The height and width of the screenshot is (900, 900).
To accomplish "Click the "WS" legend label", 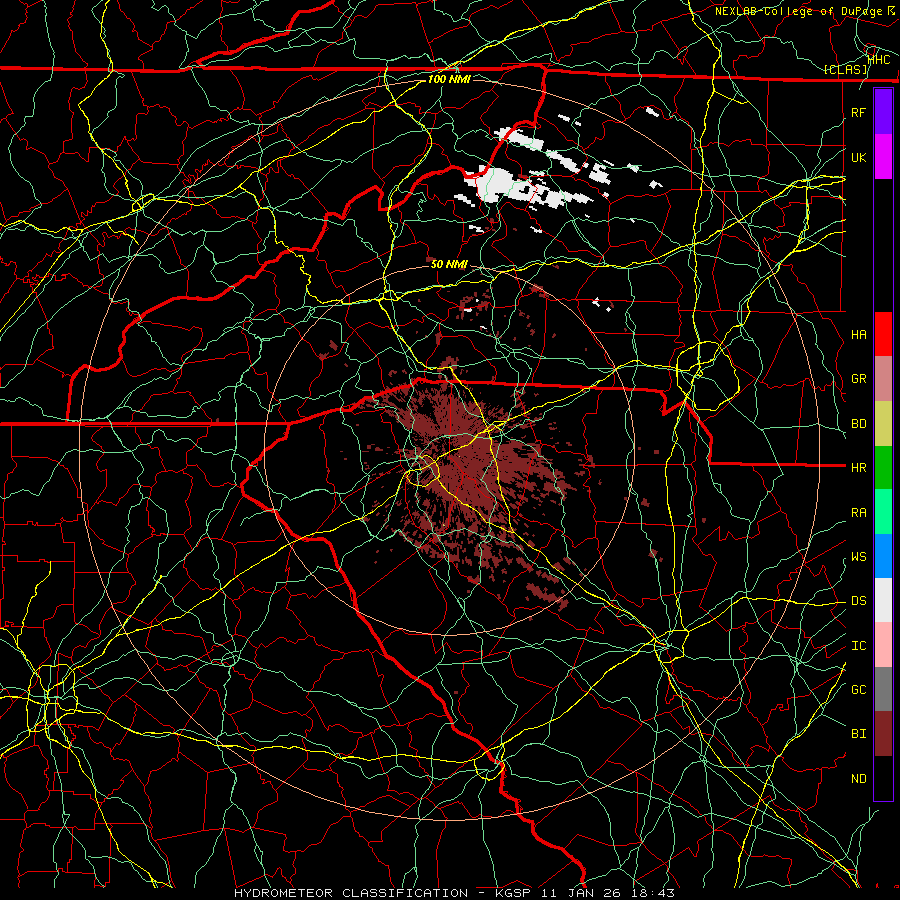I will coord(858,557).
